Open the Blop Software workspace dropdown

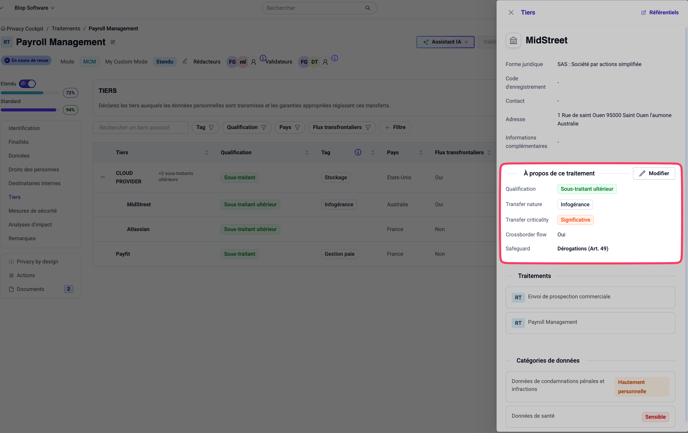coord(34,8)
